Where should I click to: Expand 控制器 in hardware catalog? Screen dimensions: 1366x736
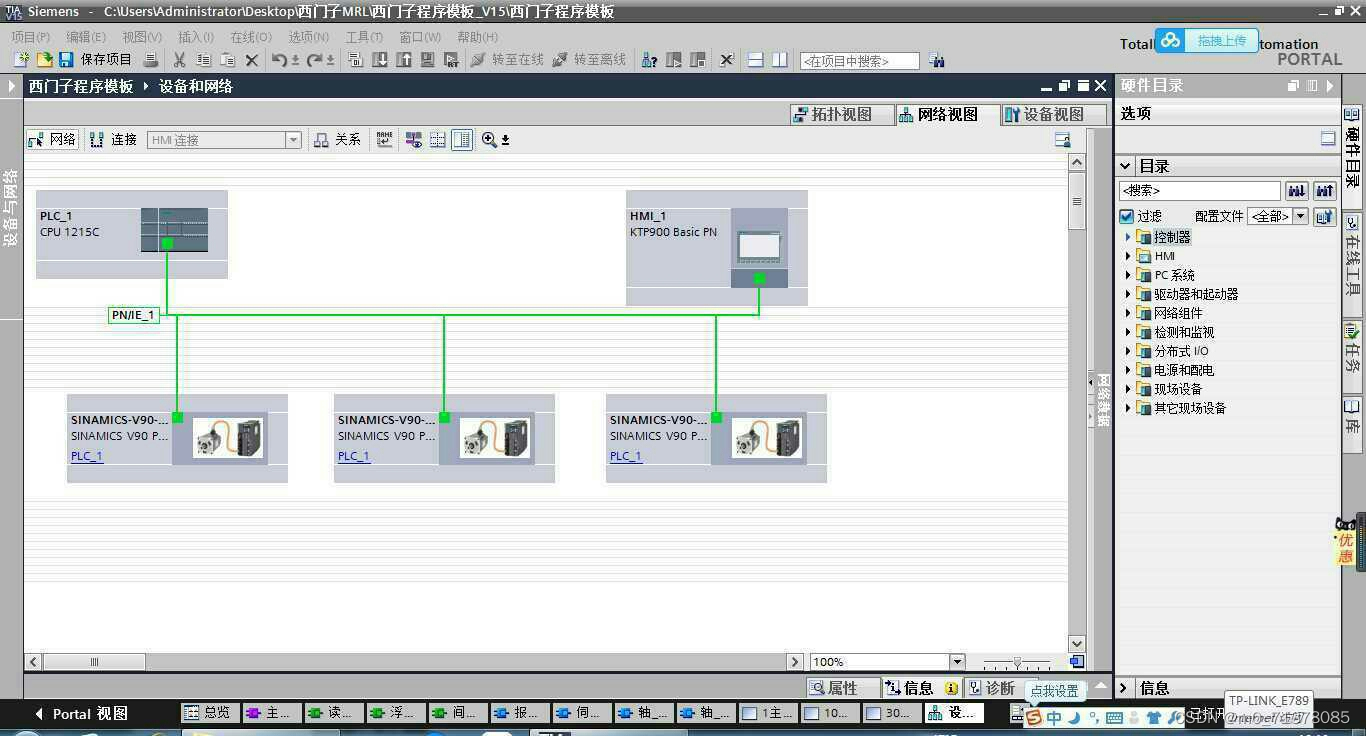pos(1128,237)
